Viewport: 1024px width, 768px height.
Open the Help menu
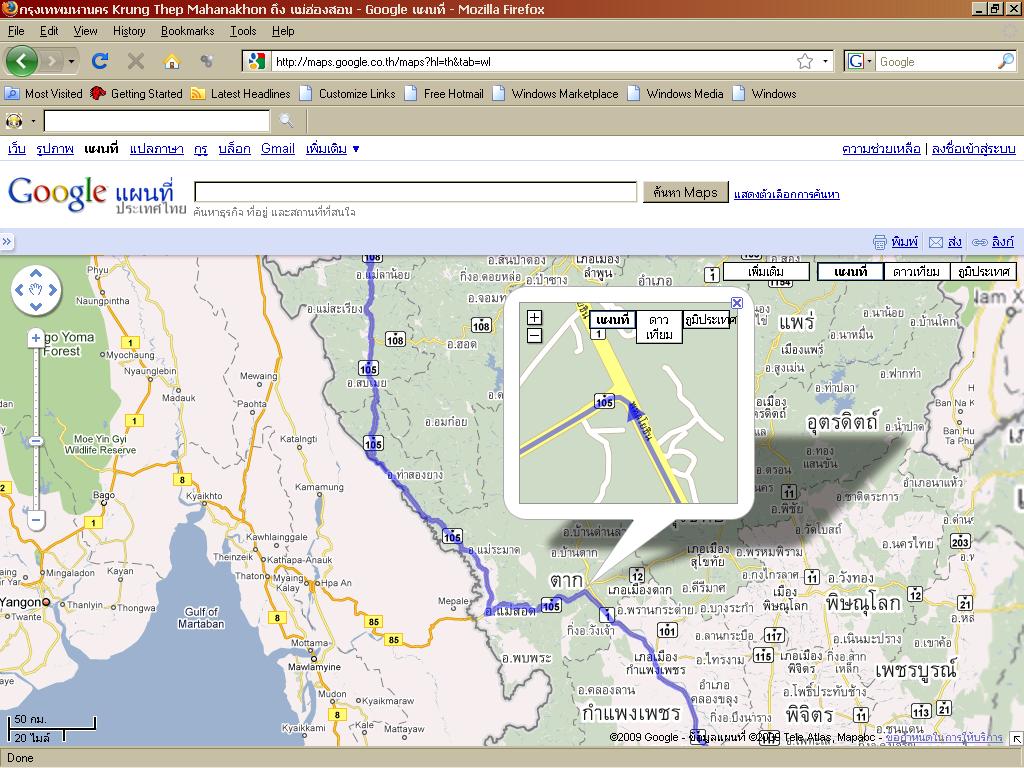(x=283, y=31)
